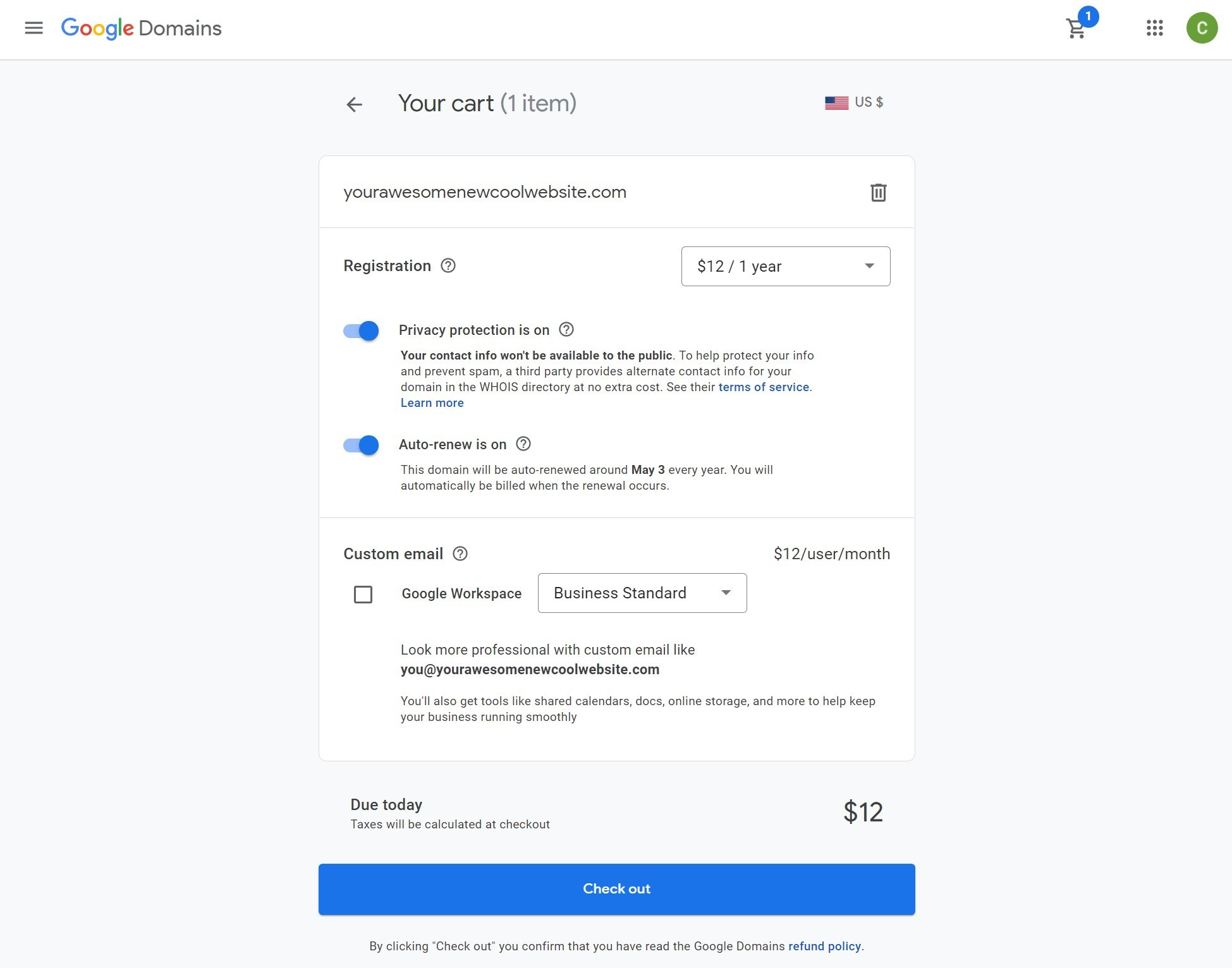Delete yourawesomenewcoolwebsite.com from cart

[878, 193]
